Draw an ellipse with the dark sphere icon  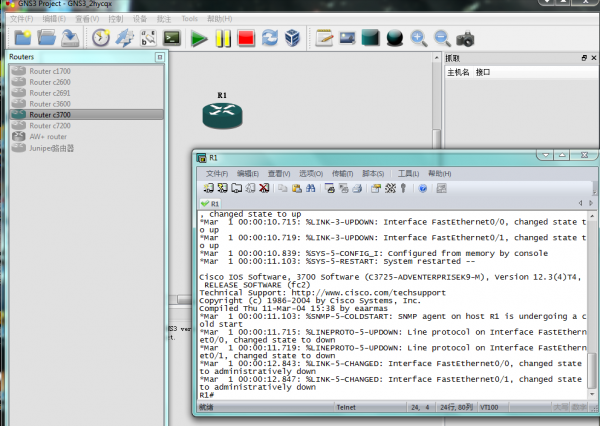coord(395,38)
